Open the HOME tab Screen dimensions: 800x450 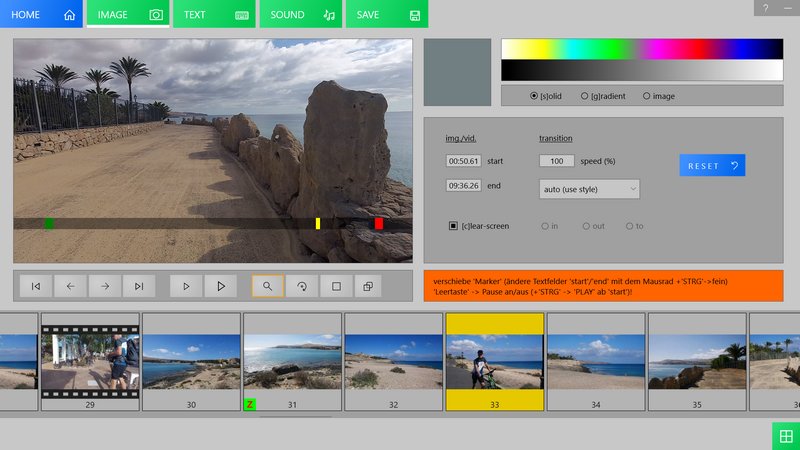point(41,14)
